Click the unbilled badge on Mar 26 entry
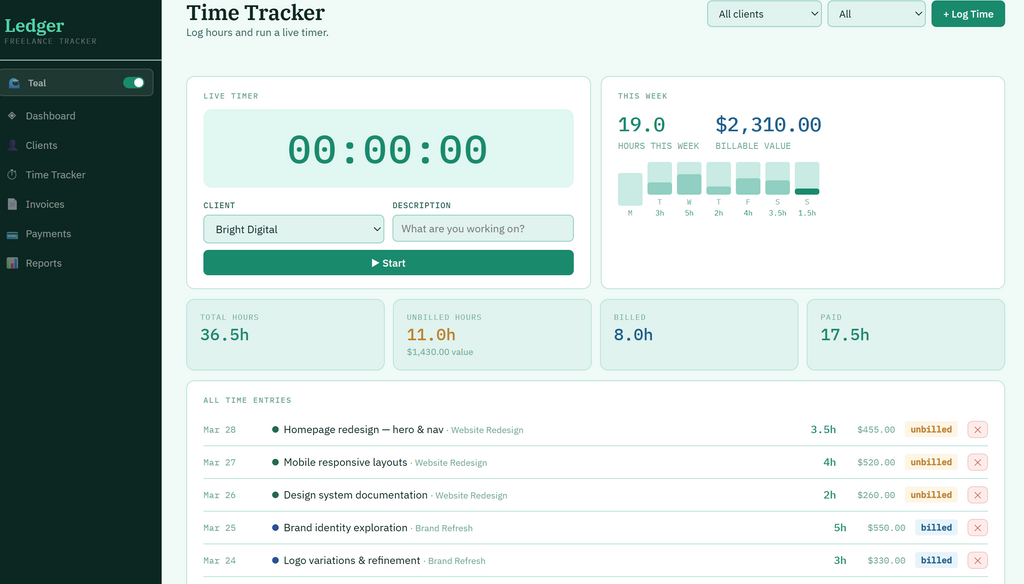The height and width of the screenshot is (584, 1024). [931, 495]
